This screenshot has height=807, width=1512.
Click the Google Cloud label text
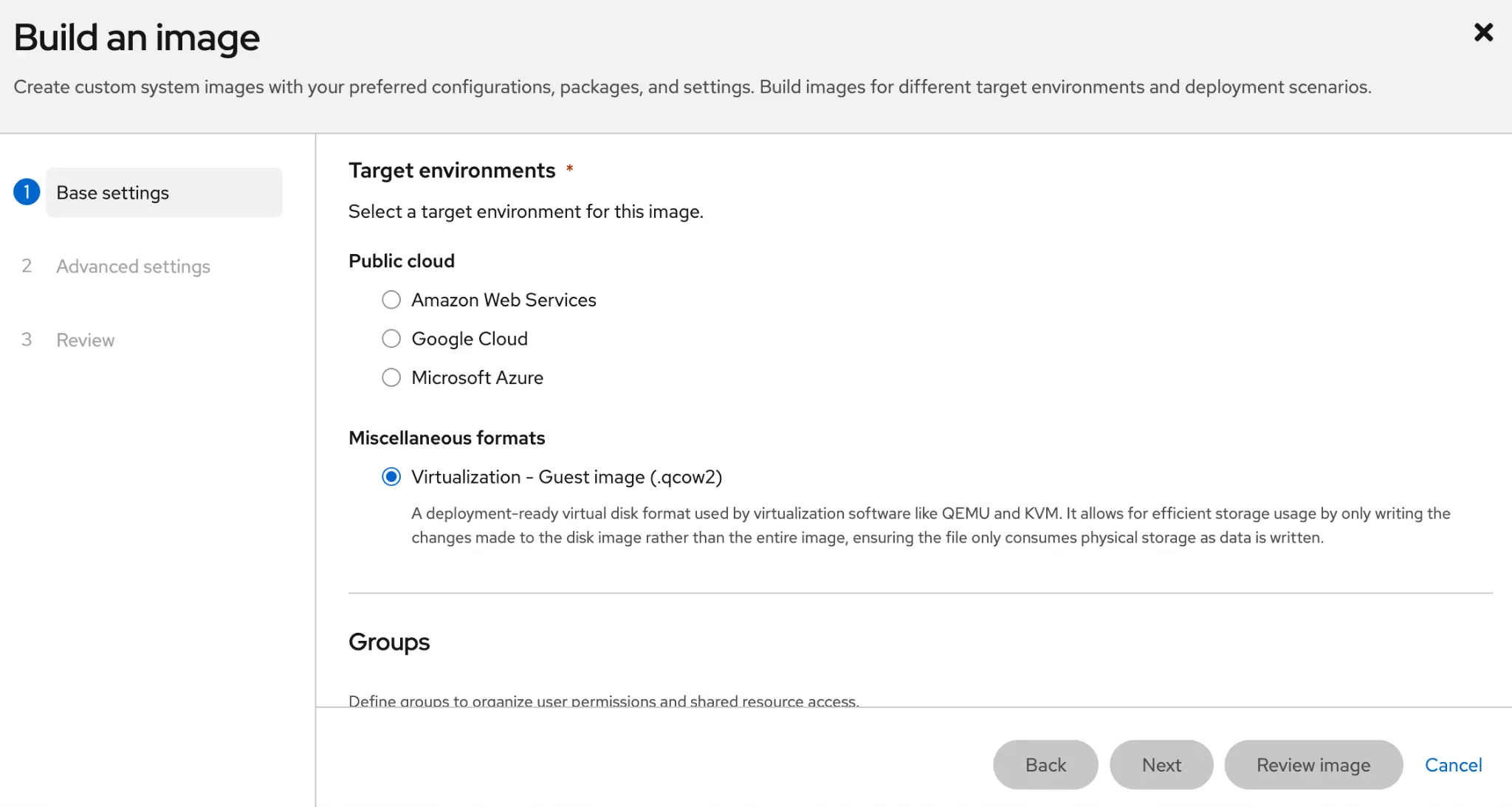(x=470, y=338)
